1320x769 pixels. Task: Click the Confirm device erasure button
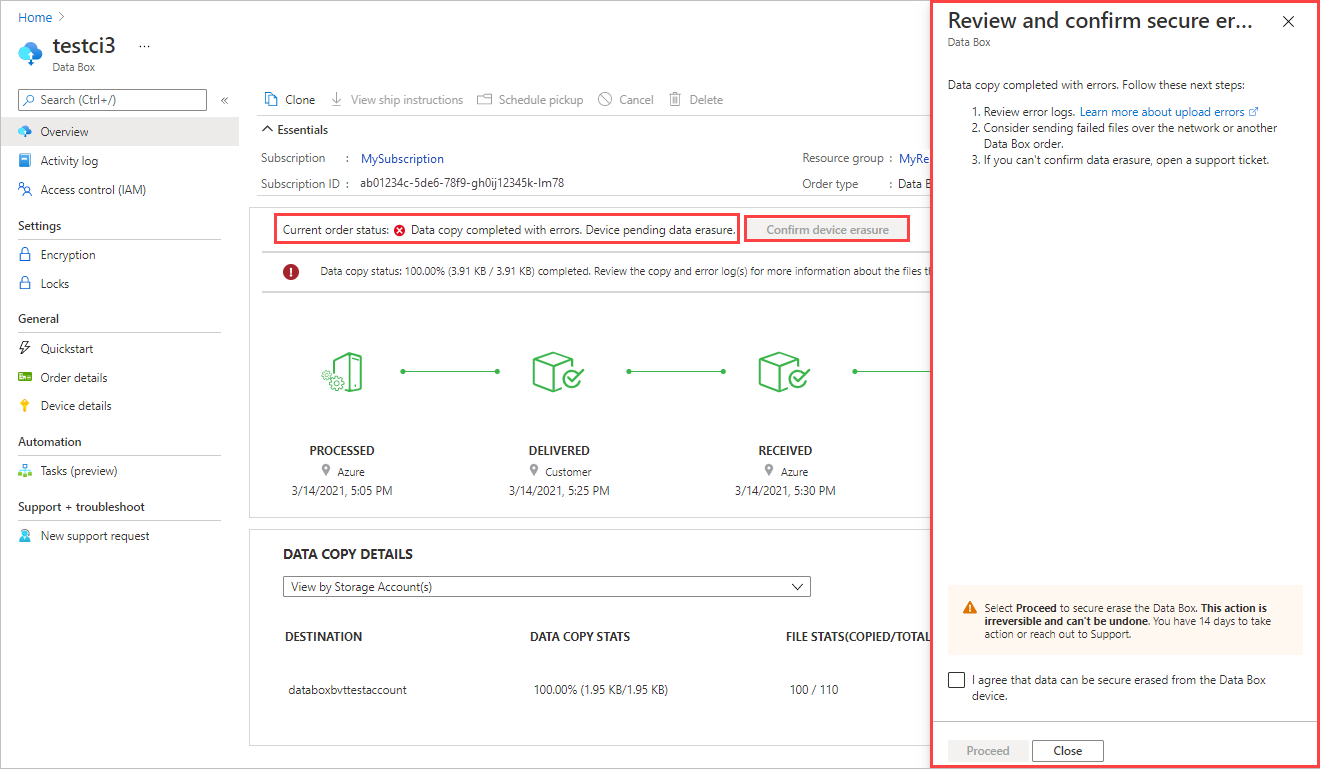[x=827, y=230]
